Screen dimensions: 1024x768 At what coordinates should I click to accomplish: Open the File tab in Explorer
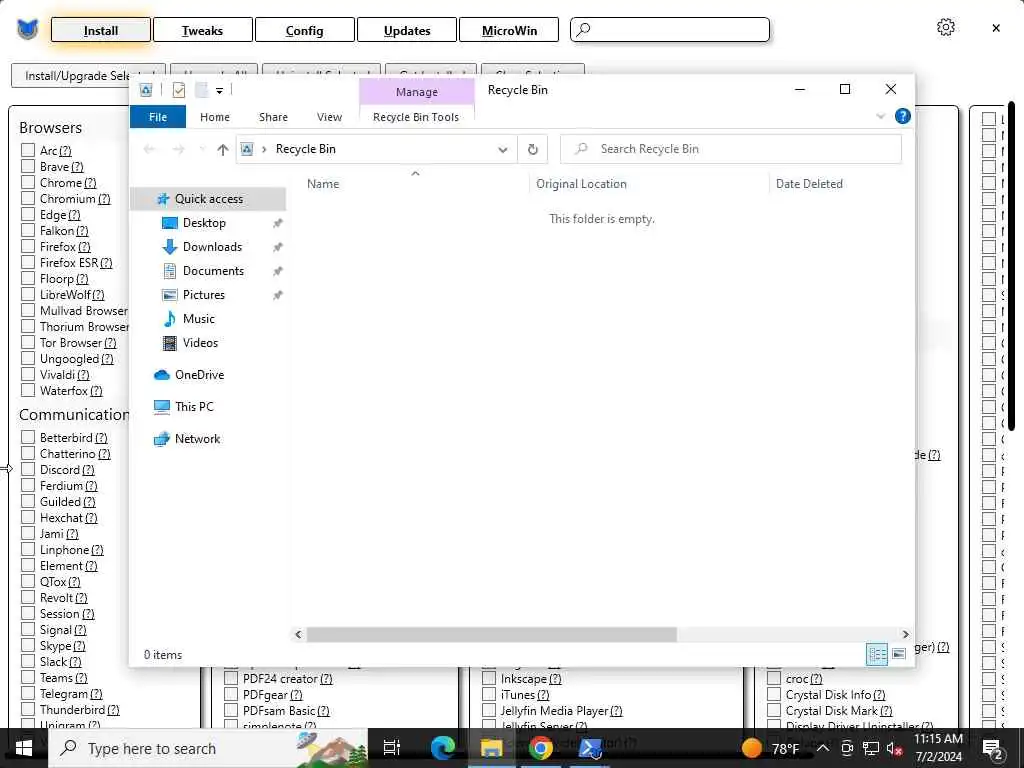(x=158, y=117)
